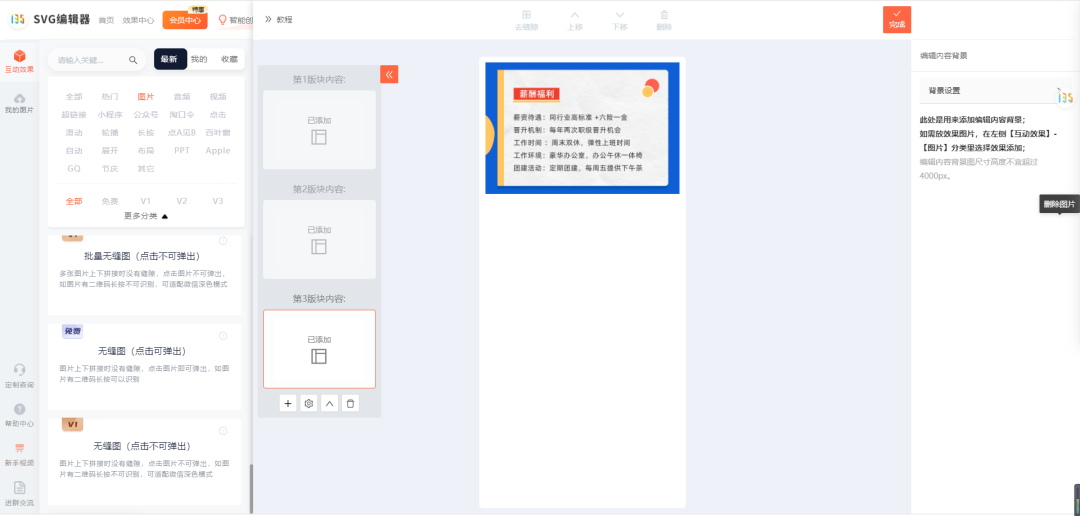This screenshot has height=516, width=1080.
Task: Open 效果中心 in top navigation
Action: 138,20
